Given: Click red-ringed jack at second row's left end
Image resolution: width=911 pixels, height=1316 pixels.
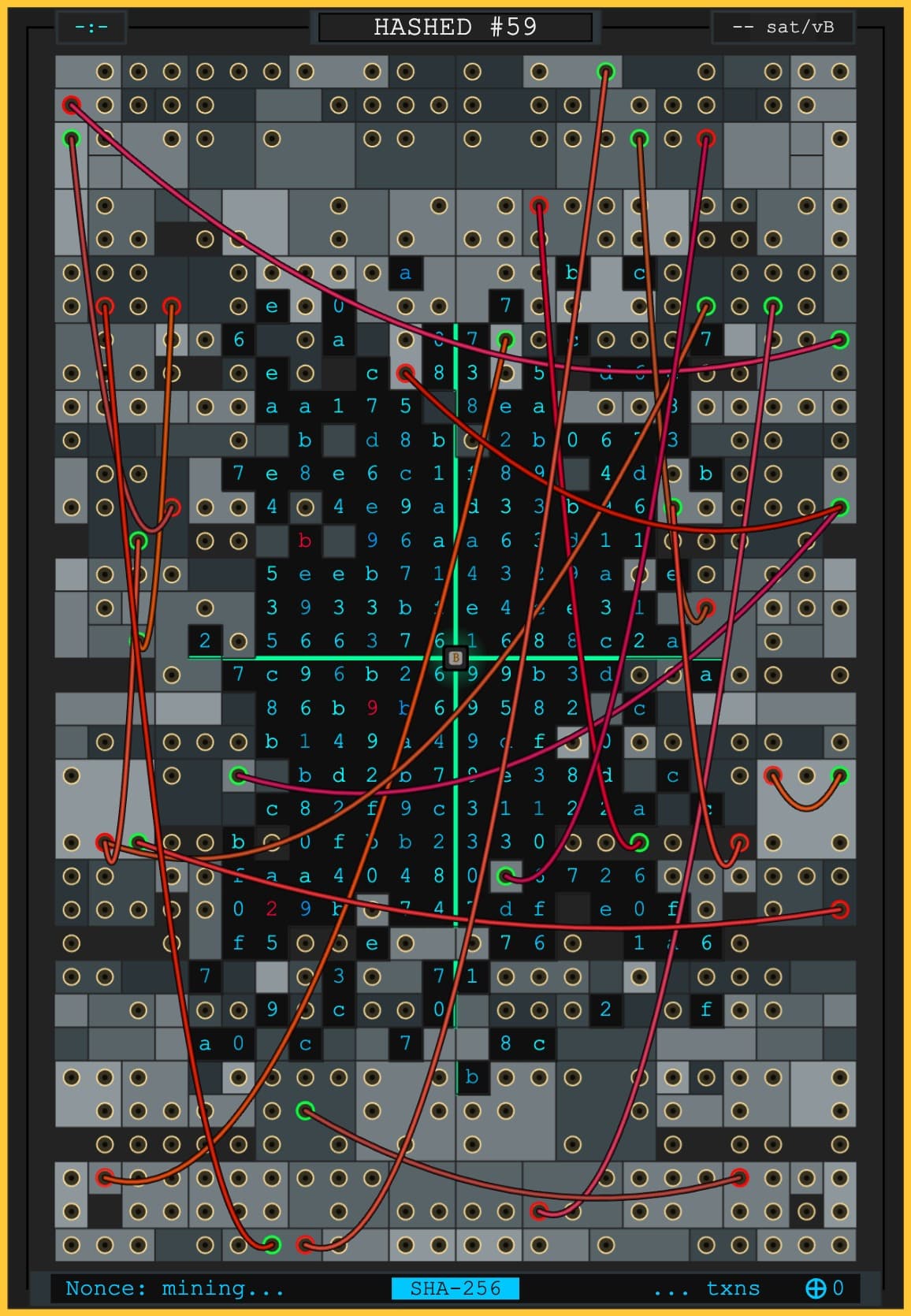Looking at the screenshot, I should 72,105.
